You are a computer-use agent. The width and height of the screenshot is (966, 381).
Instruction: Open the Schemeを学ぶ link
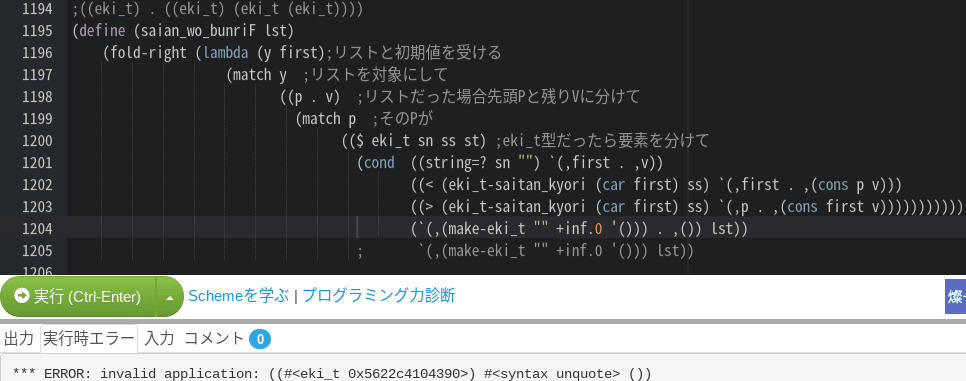pyautogui.click(x=238, y=296)
